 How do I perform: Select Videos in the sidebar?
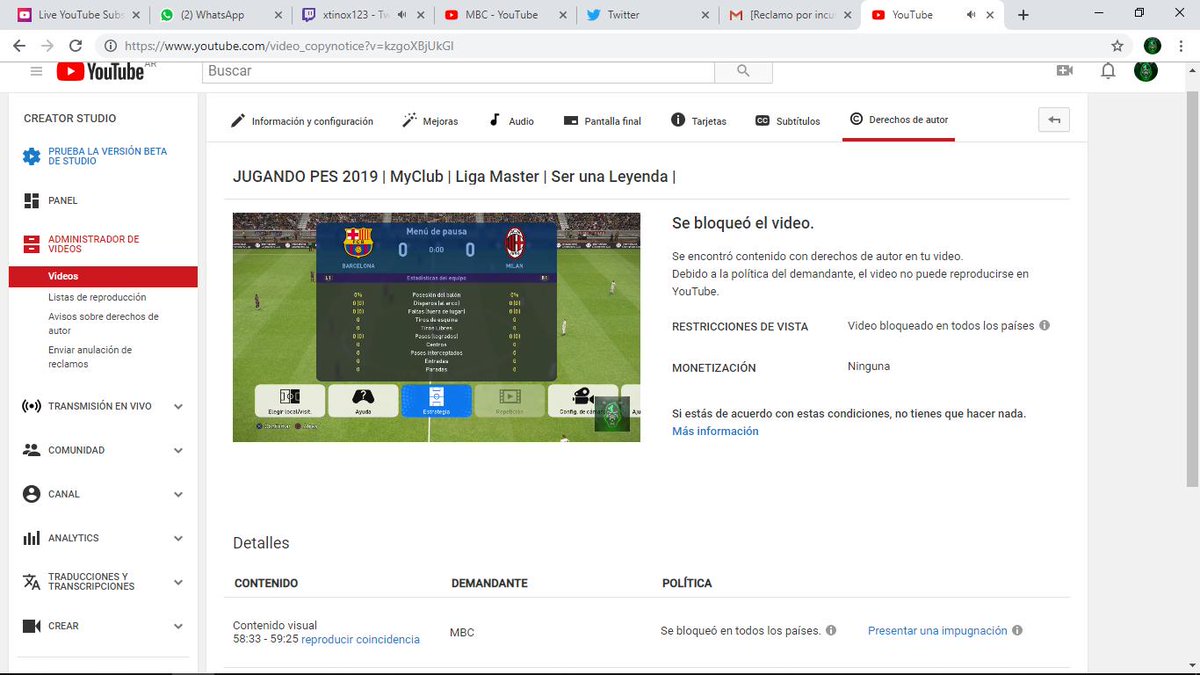pyautogui.click(x=103, y=276)
